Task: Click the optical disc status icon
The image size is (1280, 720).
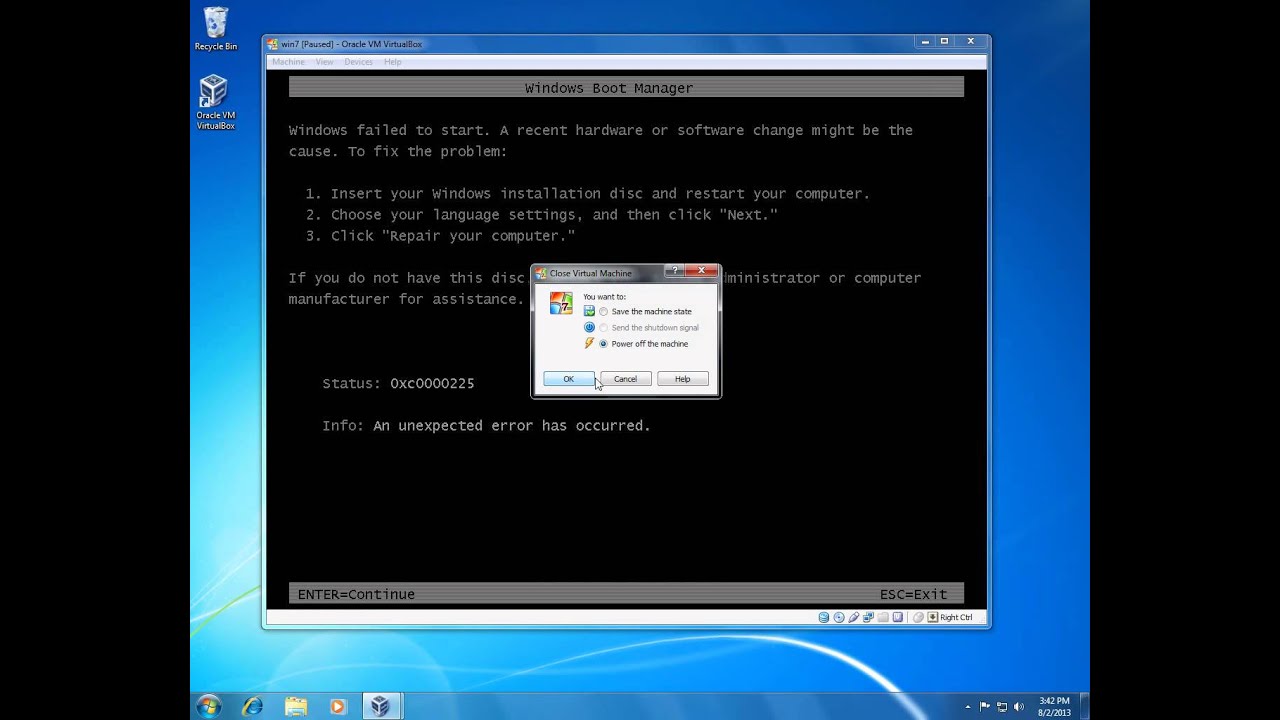Action: point(839,617)
